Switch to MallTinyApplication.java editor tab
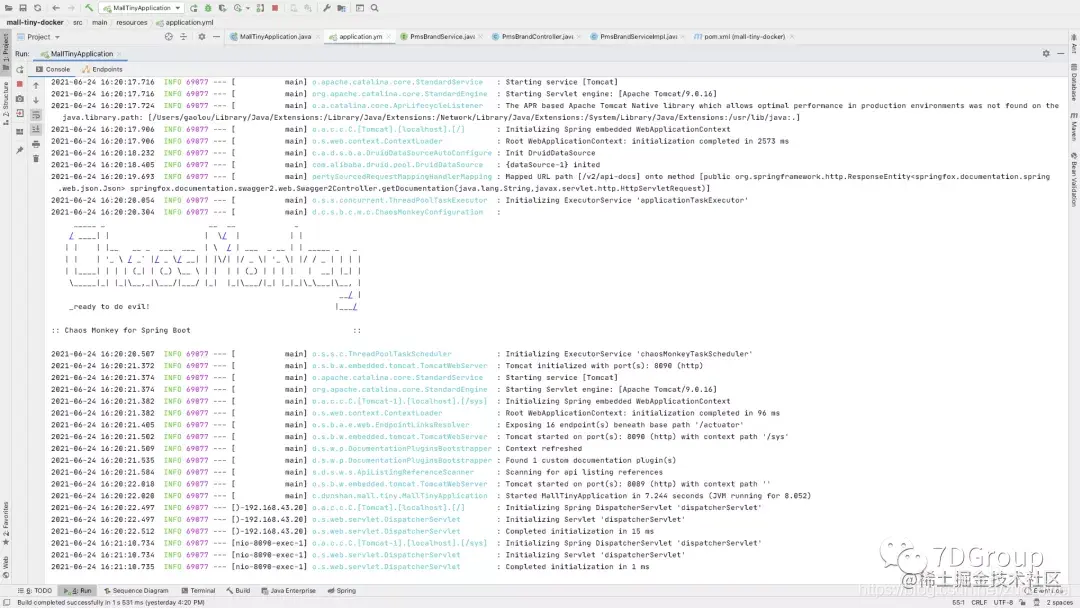 pyautogui.click(x=275, y=36)
